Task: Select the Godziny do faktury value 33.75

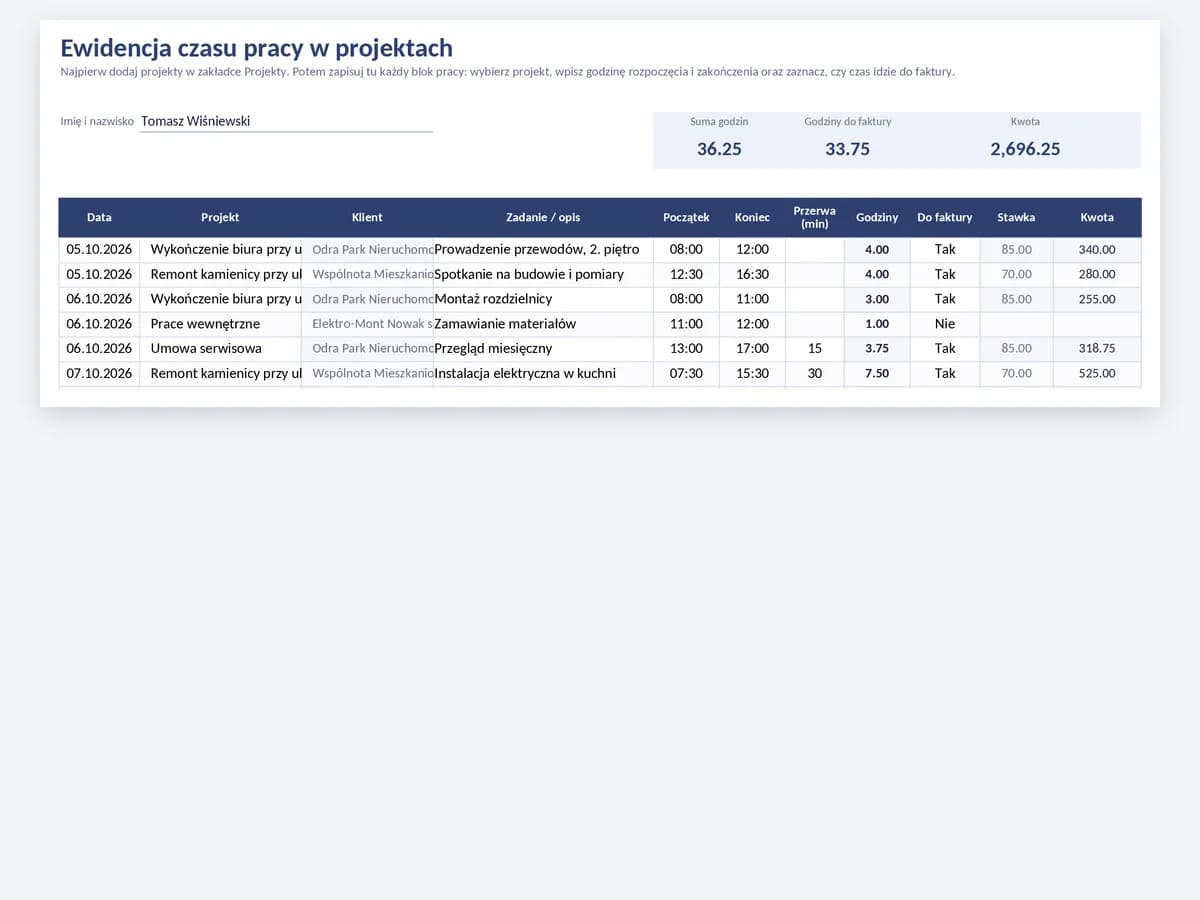Action: (x=847, y=149)
